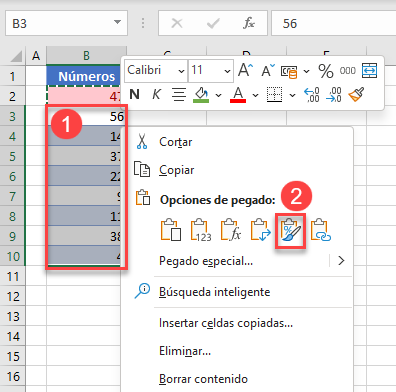Expand font color dropdown arrow
Viewport: 396px width, 392px height.
(x=255, y=95)
